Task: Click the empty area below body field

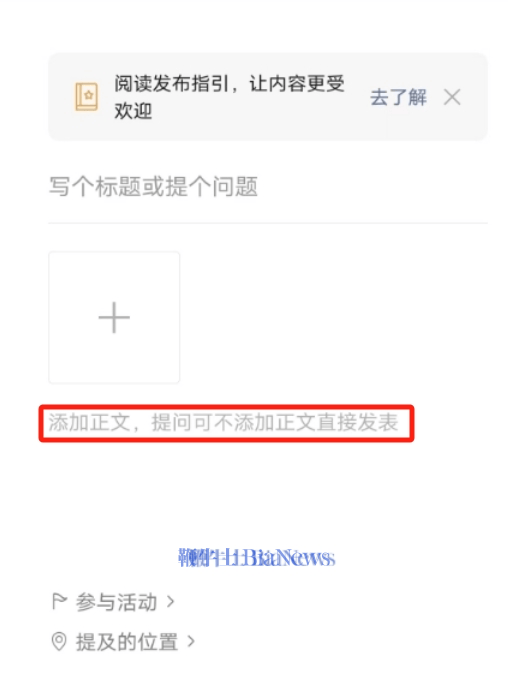Action: tap(268, 491)
